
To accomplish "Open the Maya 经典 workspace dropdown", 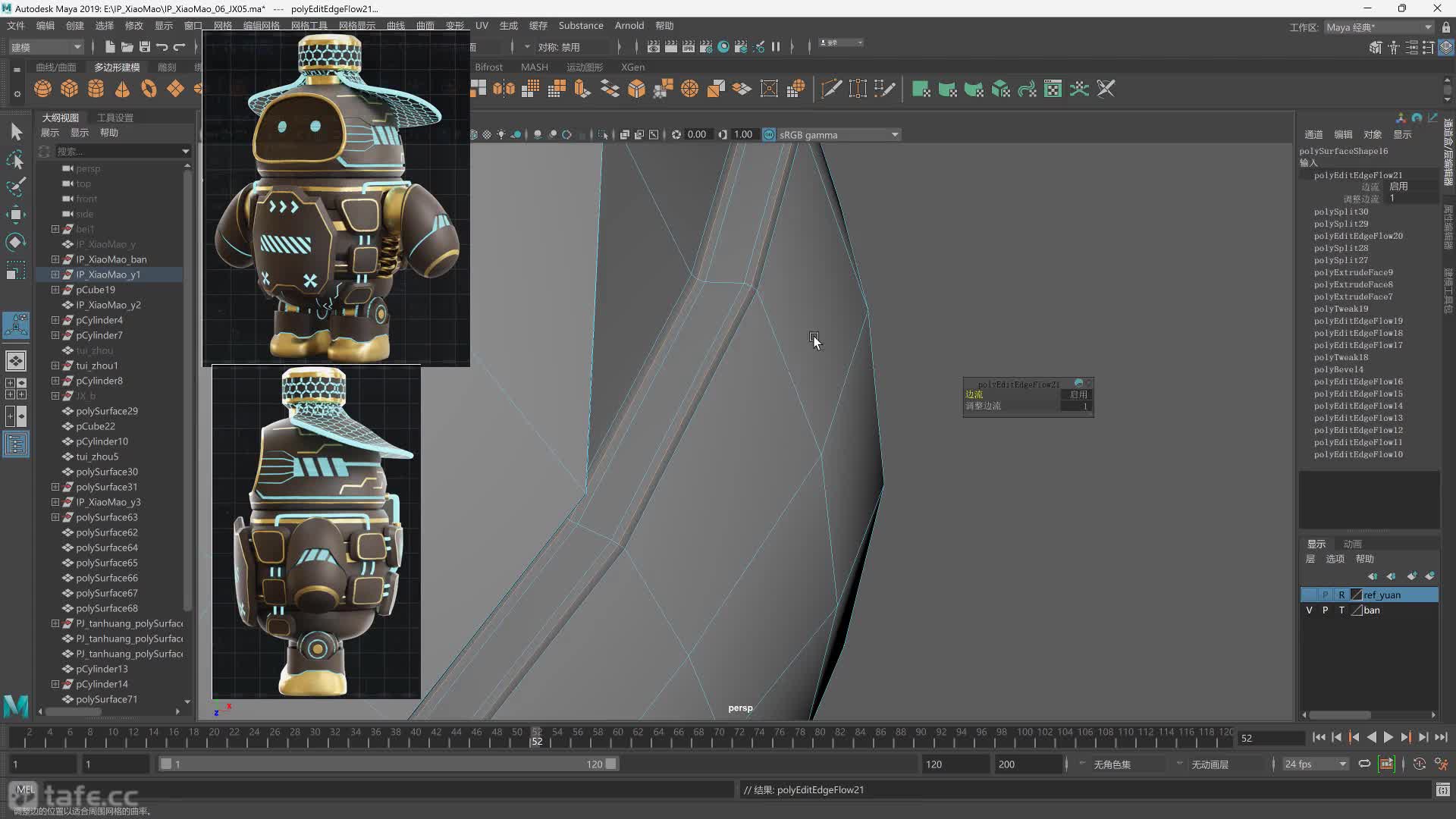I will point(1379,27).
